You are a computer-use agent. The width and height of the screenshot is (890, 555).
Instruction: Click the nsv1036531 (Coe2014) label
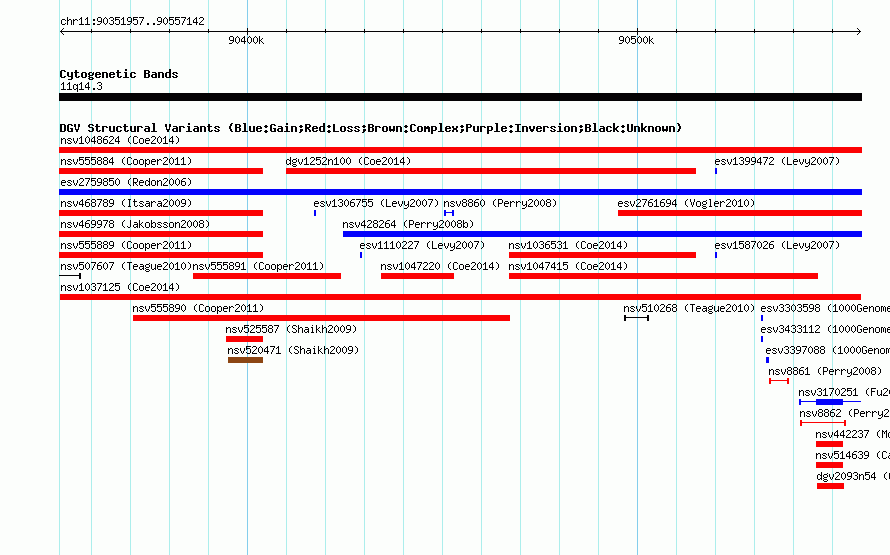pyautogui.click(x=568, y=246)
